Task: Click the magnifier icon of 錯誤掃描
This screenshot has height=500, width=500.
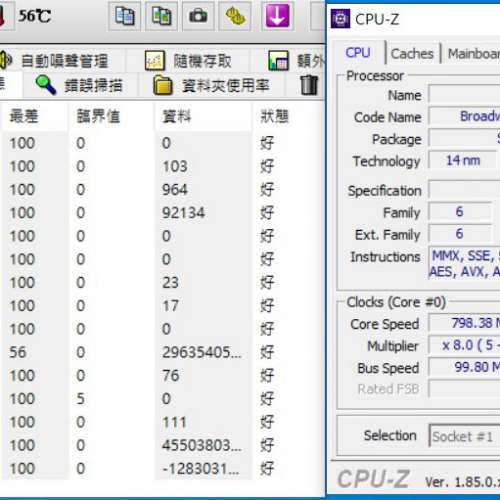Action: click(46, 85)
